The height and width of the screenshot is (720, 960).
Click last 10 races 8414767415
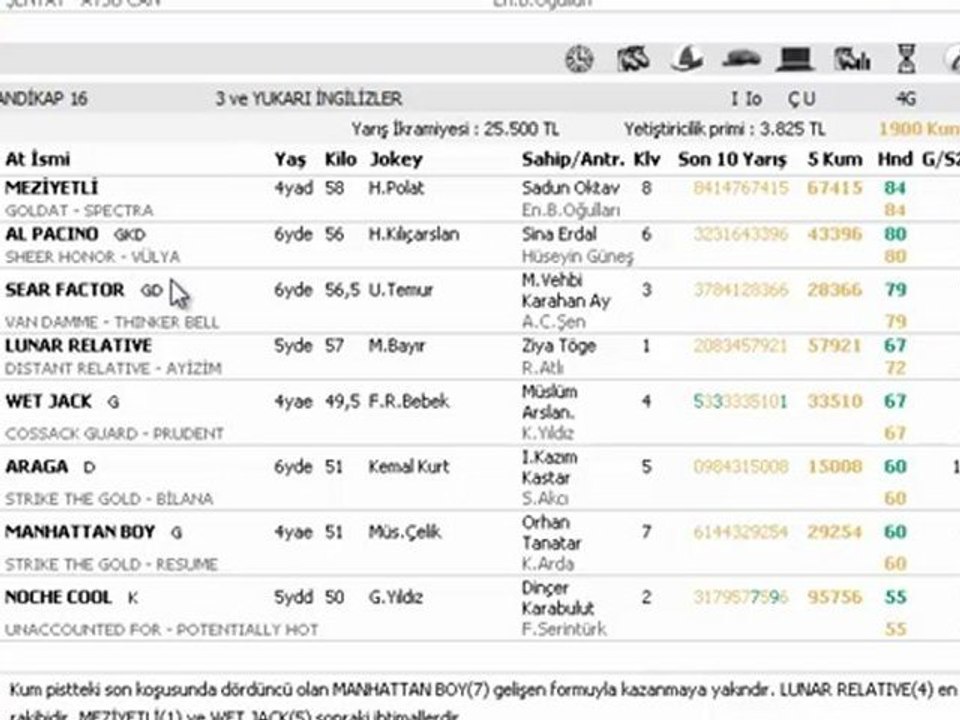(x=740, y=187)
